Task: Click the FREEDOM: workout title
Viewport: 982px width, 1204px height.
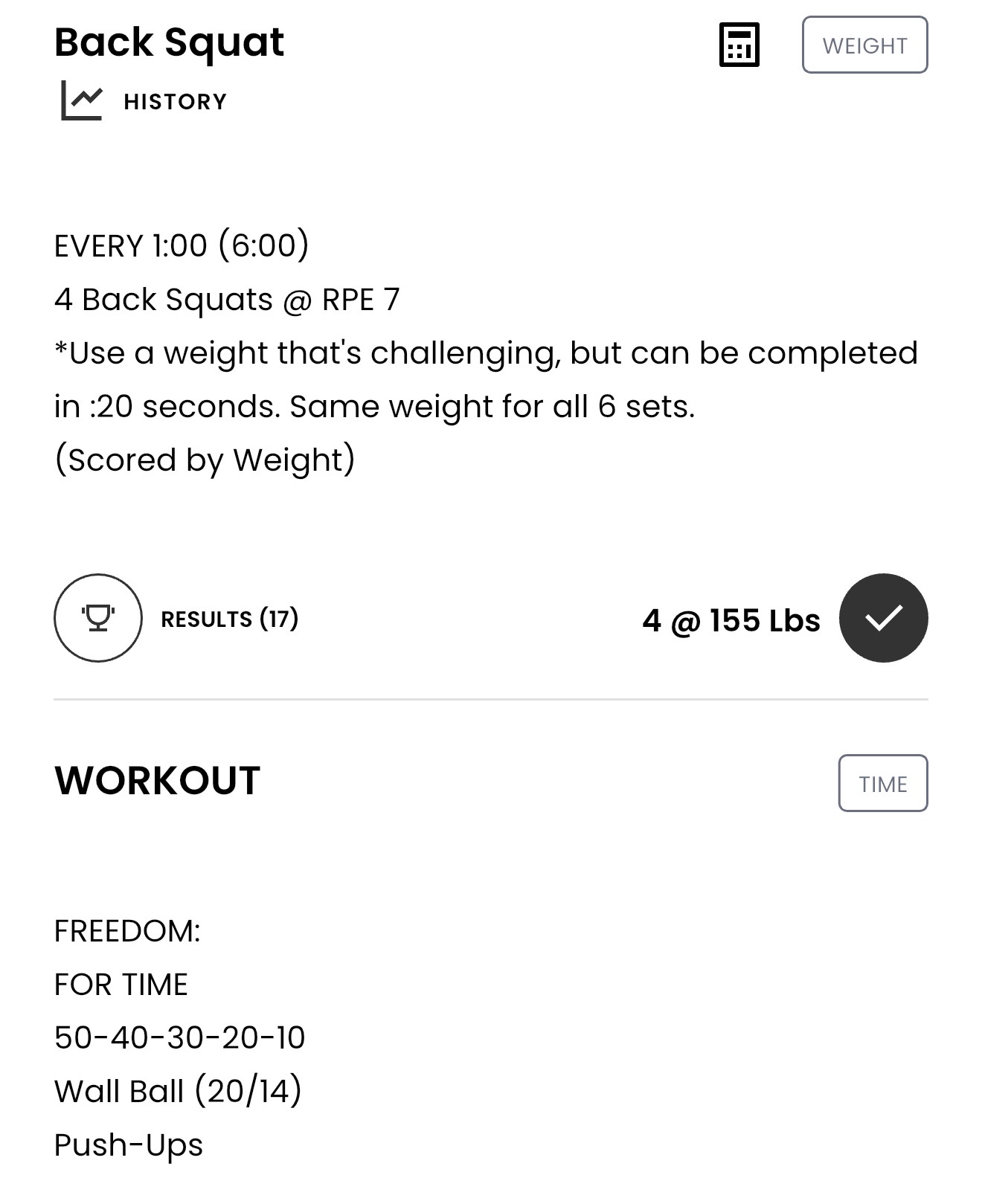Action: (x=127, y=931)
